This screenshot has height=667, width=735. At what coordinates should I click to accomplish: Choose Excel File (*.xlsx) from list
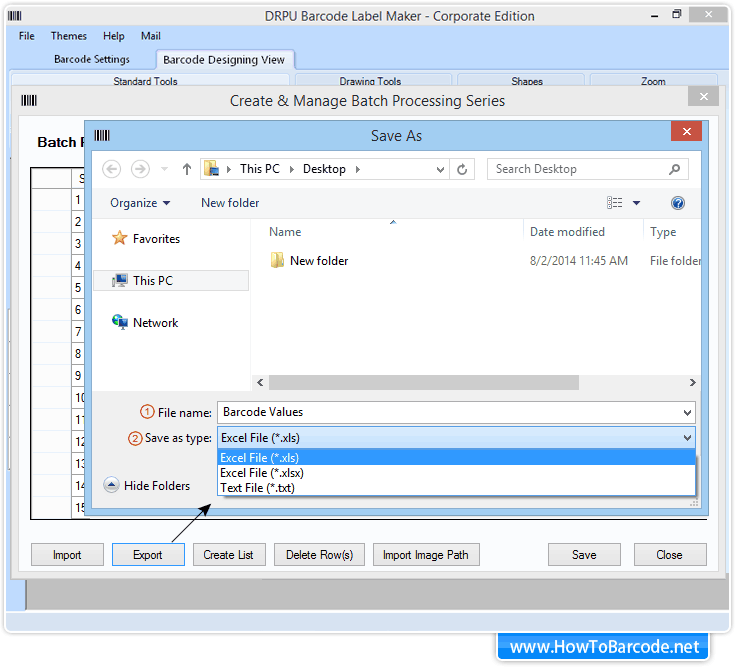click(x=457, y=472)
